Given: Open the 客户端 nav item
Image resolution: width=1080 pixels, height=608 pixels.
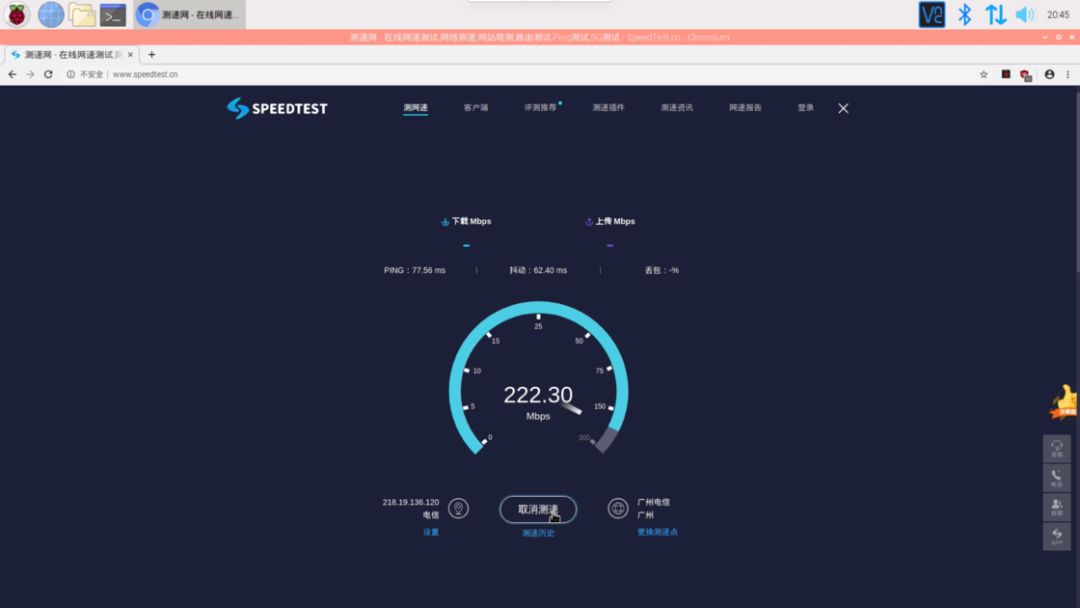Looking at the screenshot, I should click(476, 107).
